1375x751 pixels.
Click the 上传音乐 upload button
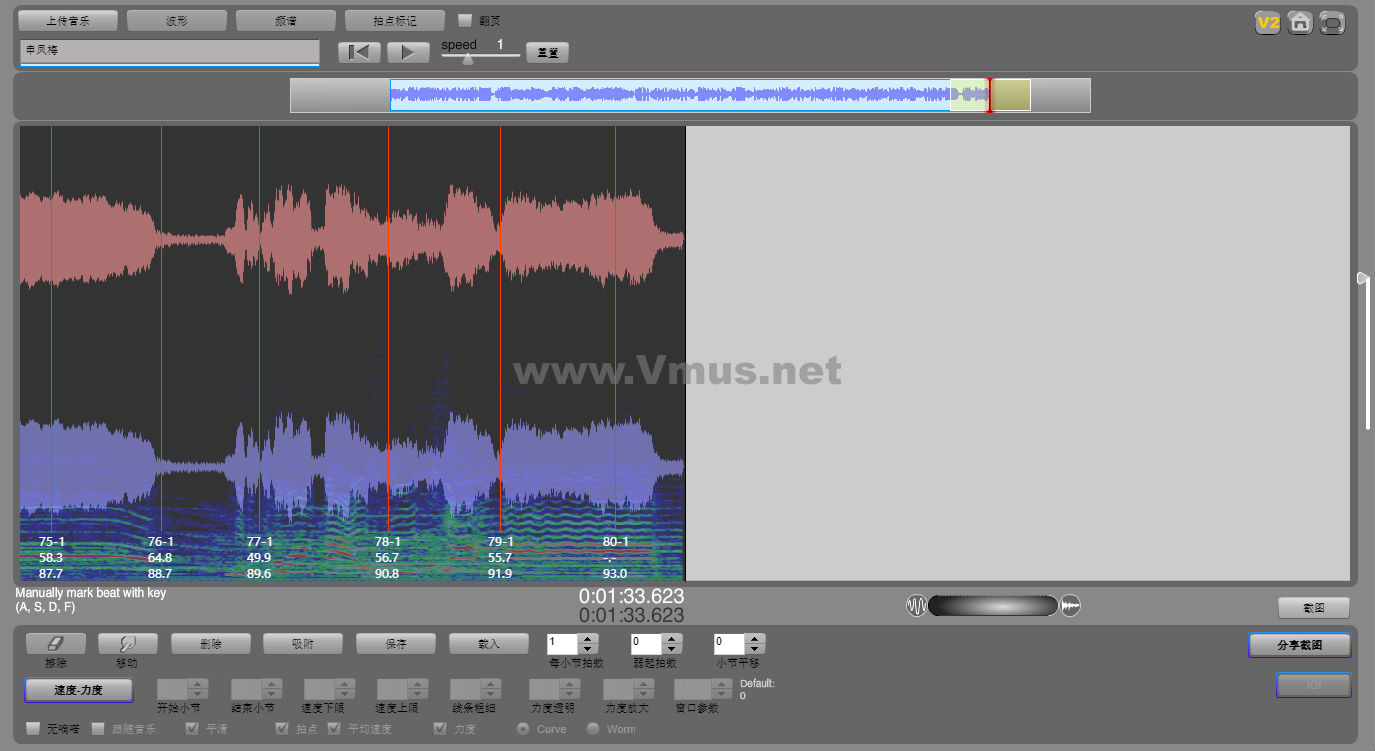pos(68,20)
